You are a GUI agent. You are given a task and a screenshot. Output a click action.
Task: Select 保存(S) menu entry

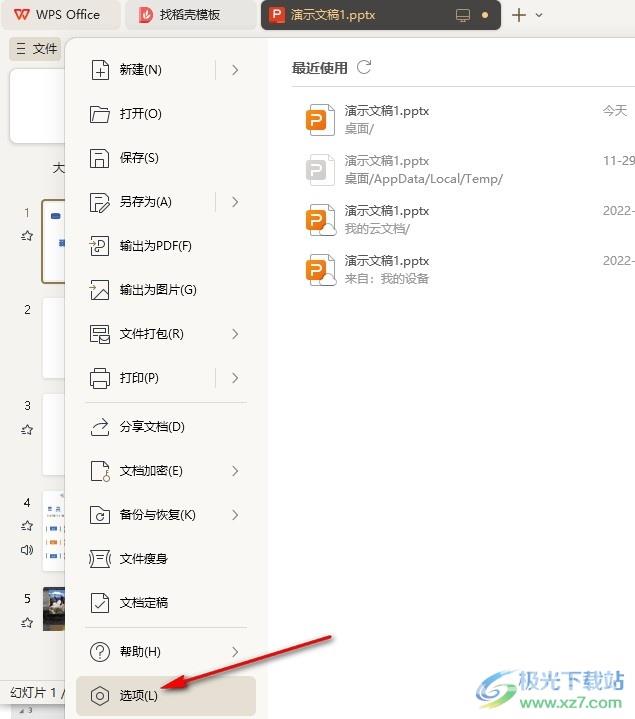point(166,158)
